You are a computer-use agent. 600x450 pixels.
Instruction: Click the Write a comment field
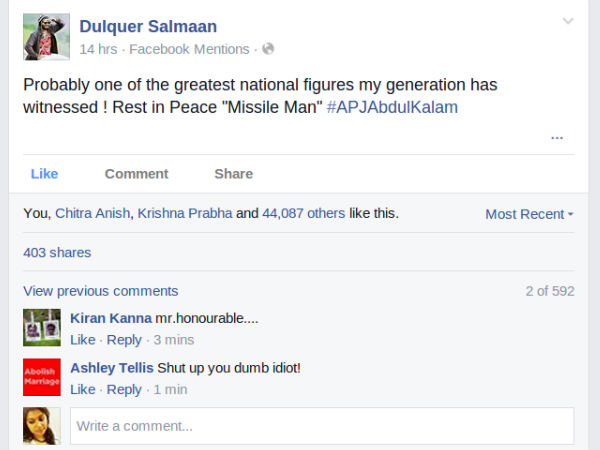(x=321, y=426)
